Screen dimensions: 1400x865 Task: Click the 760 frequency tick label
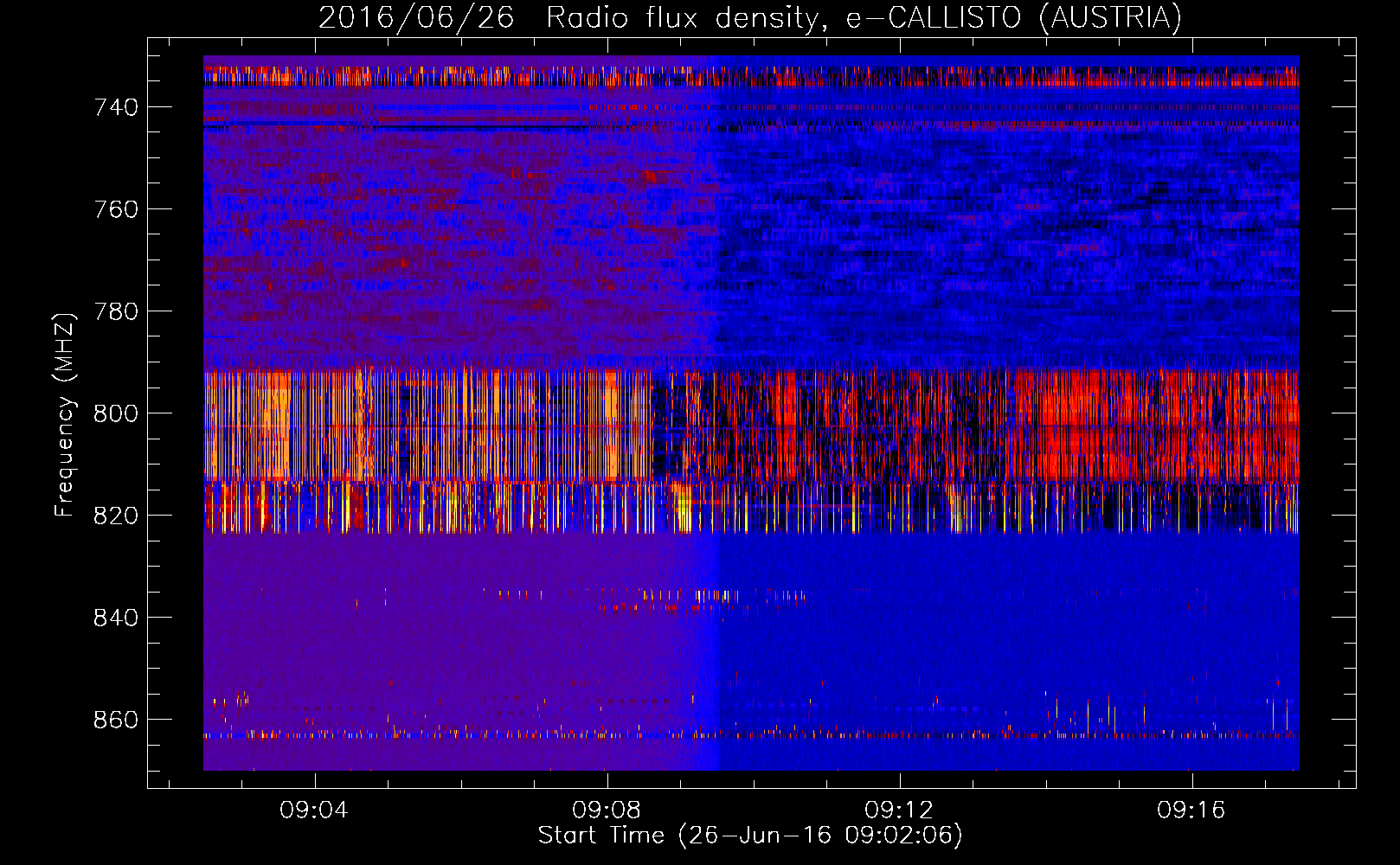[x=116, y=209]
